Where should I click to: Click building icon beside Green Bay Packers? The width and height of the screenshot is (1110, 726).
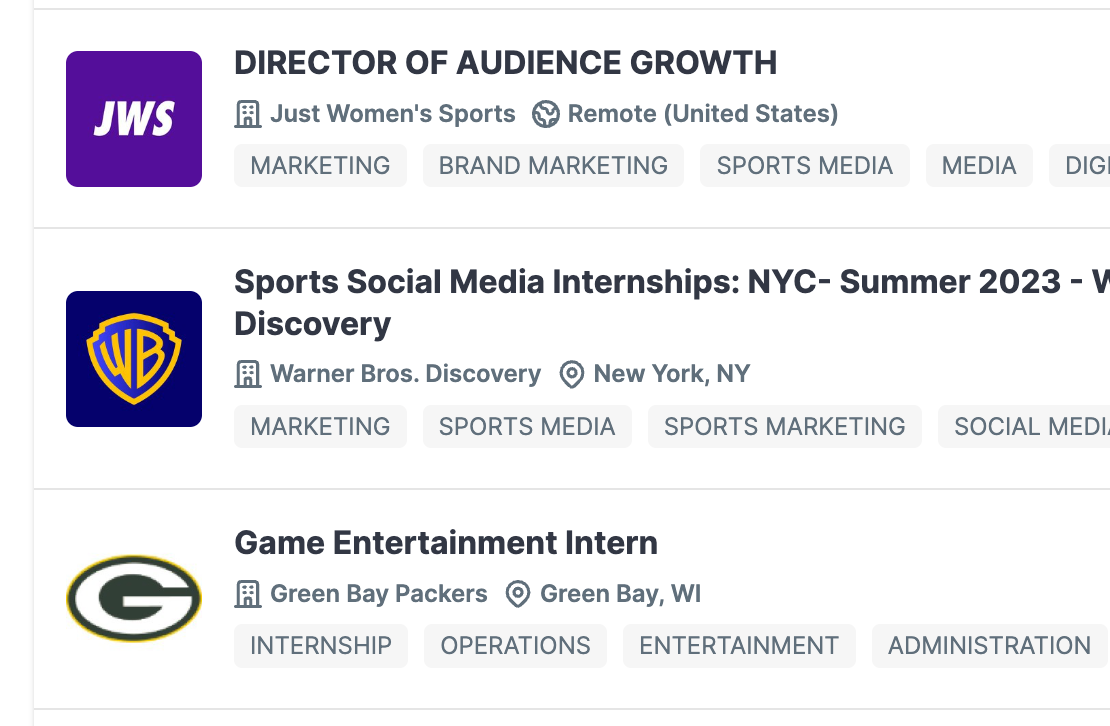(247, 594)
